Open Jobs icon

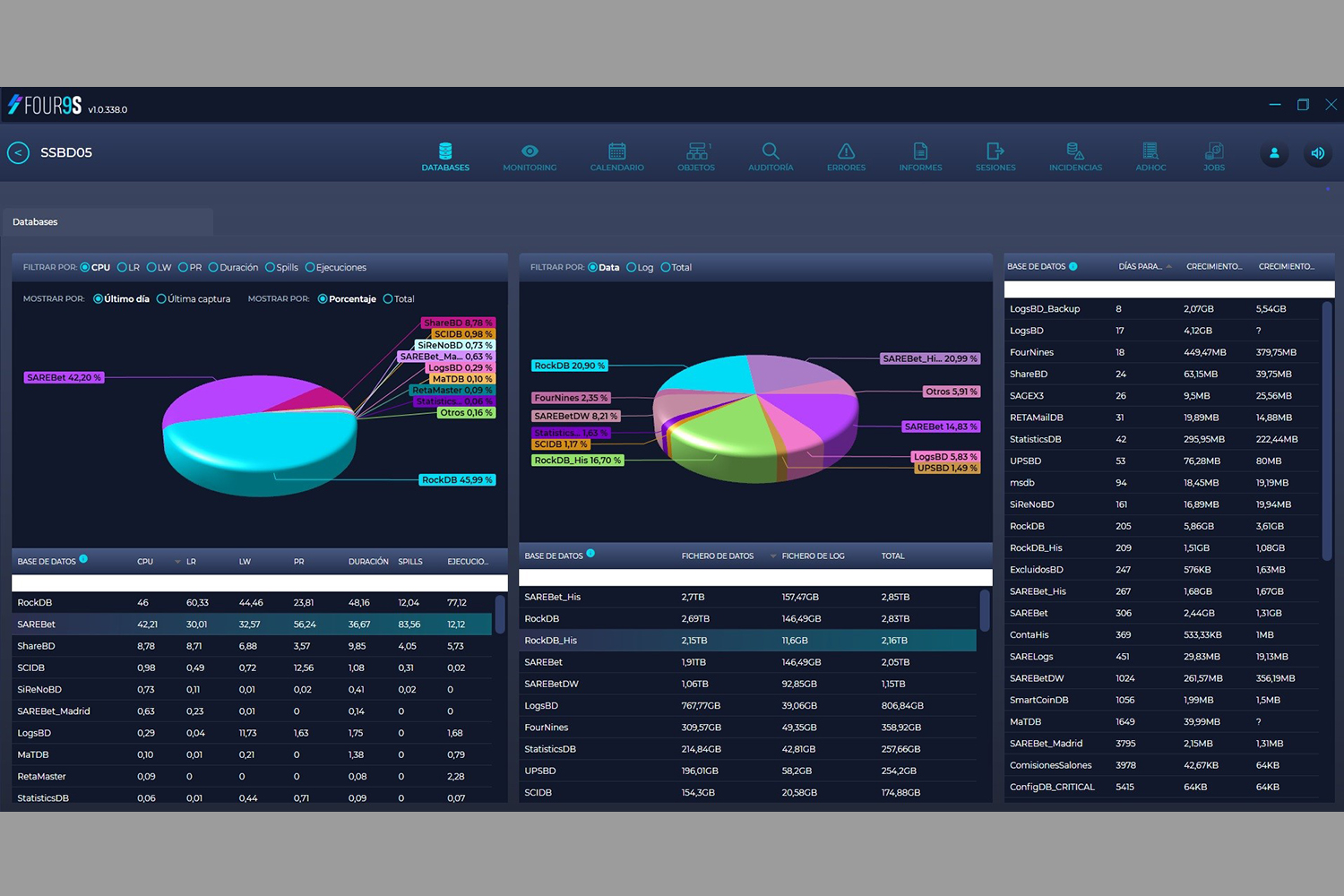tap(1214, 151)
